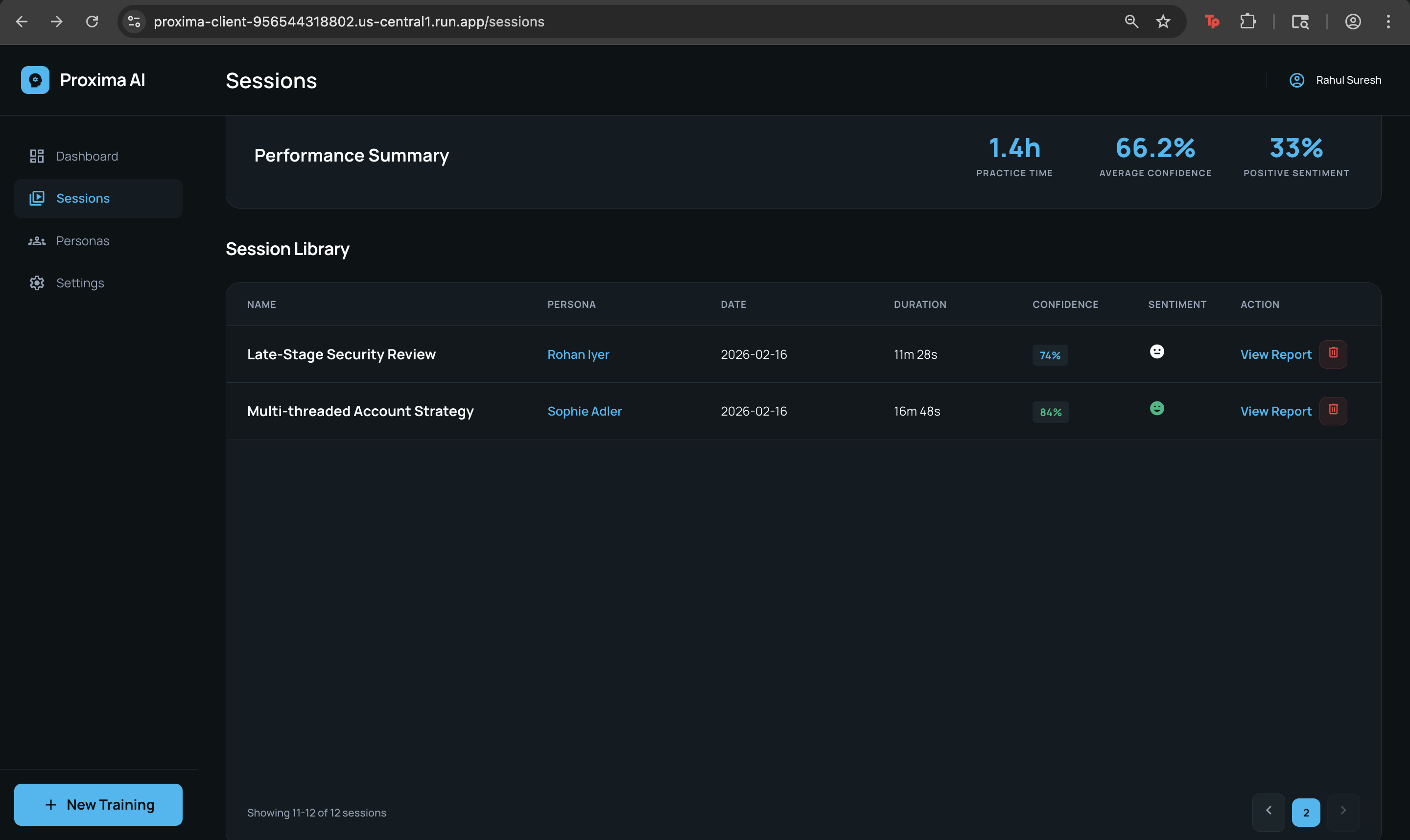
Task: Open the browser extensions puzzle icon
Action: [x=1247, y=22]
